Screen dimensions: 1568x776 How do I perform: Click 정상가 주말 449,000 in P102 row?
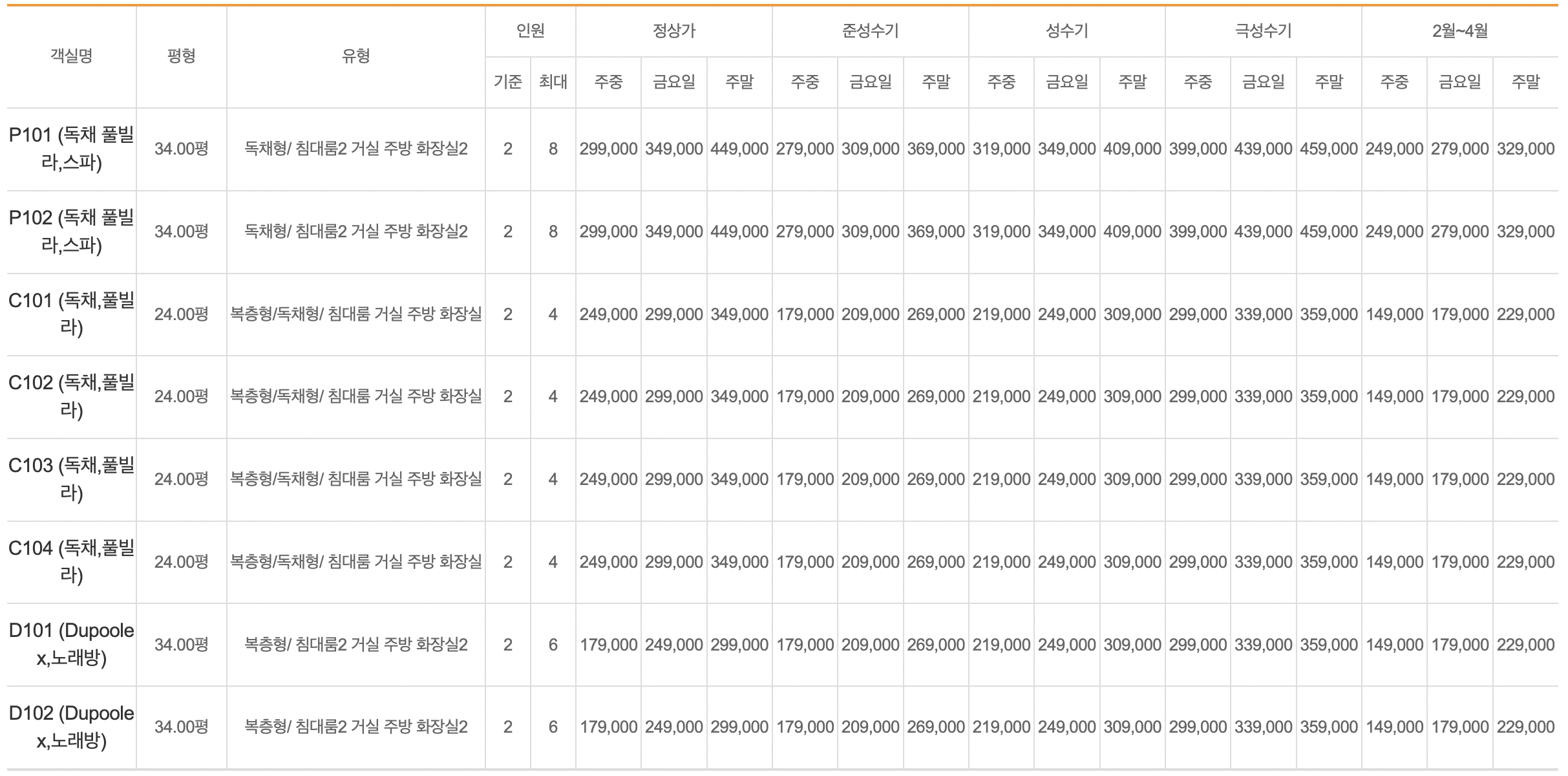[x=739, y=232]
